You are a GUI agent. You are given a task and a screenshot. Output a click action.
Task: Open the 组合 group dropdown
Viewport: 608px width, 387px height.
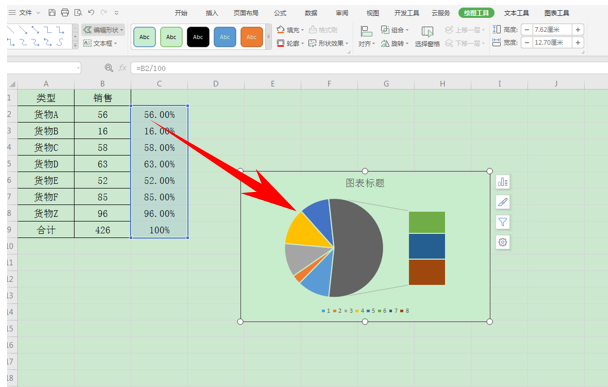(x=394, y=30)
